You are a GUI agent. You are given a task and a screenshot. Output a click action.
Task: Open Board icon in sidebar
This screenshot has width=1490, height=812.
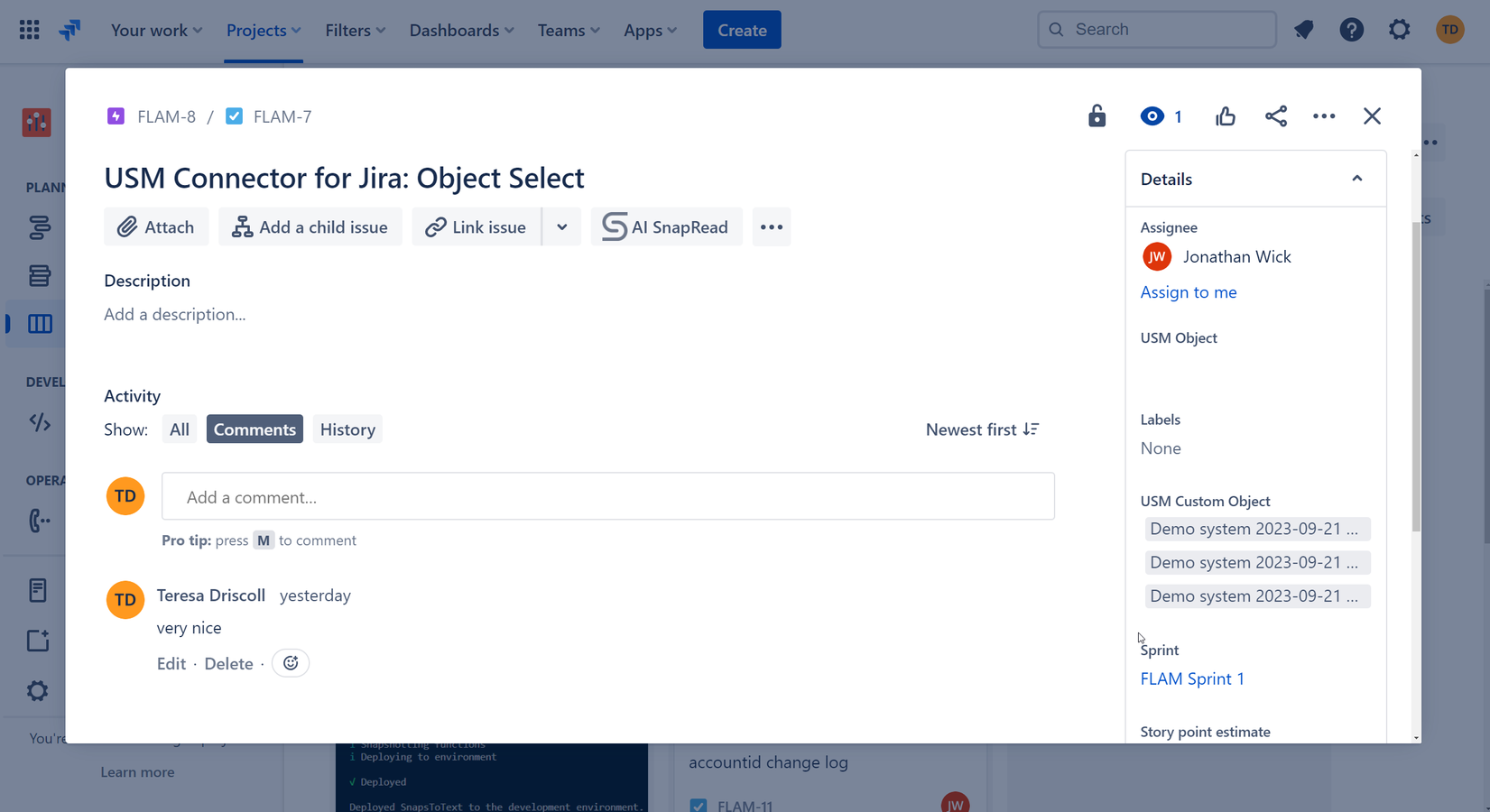point(40,323)
